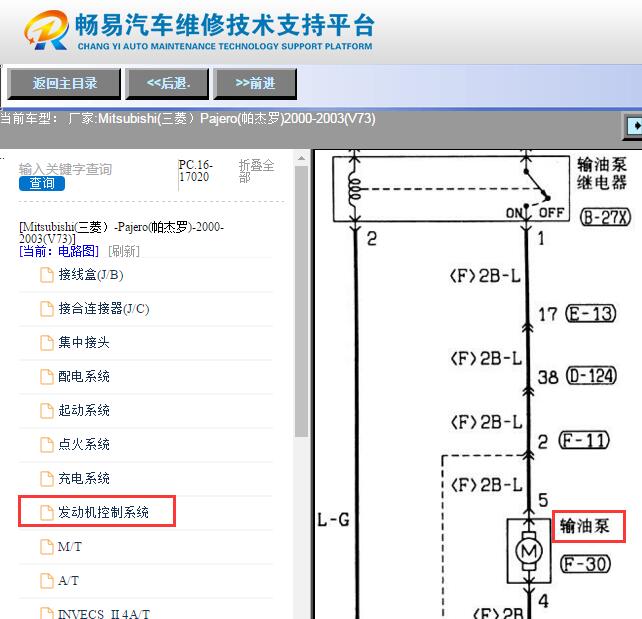The height and width of the screenshot is (619, 642).
Task: Open 接线盒(J/B) tree item
Action: [91, 275]
